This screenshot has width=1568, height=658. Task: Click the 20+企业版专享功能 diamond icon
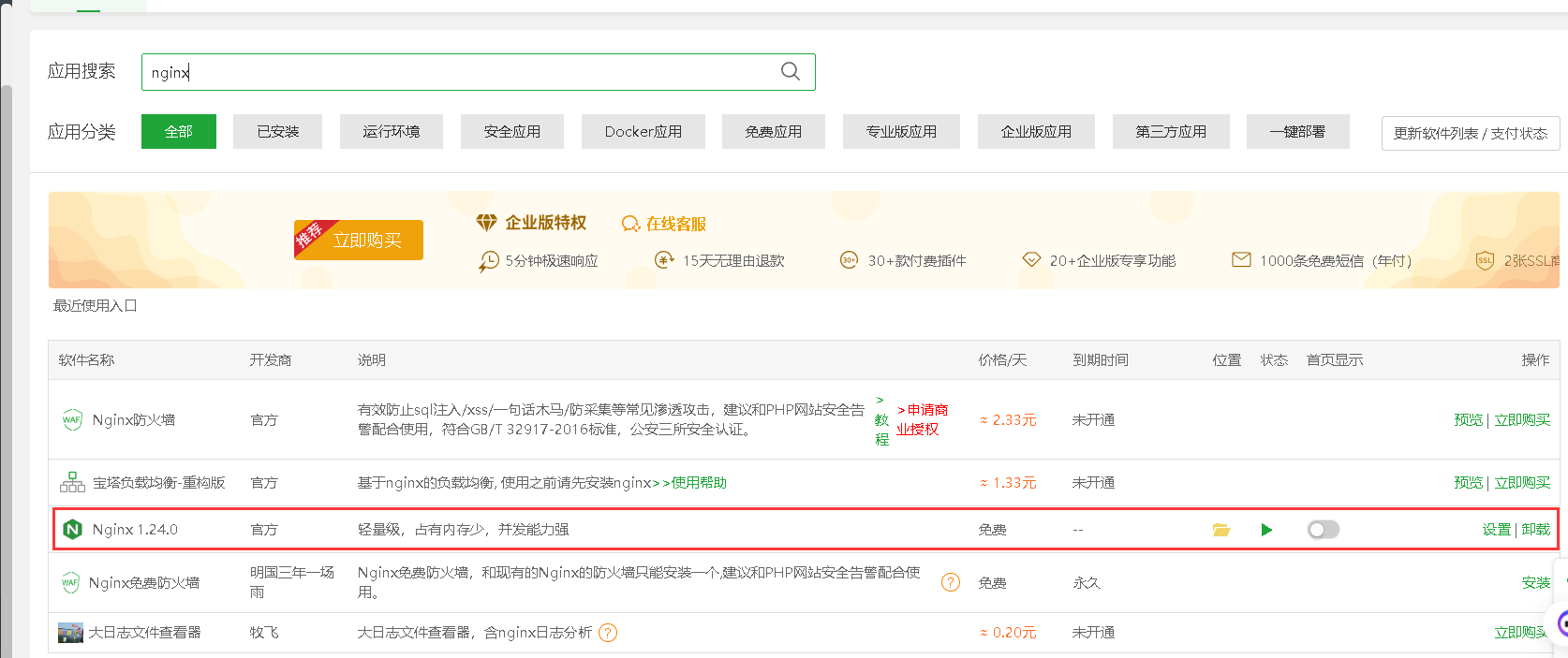[1031, 260]
